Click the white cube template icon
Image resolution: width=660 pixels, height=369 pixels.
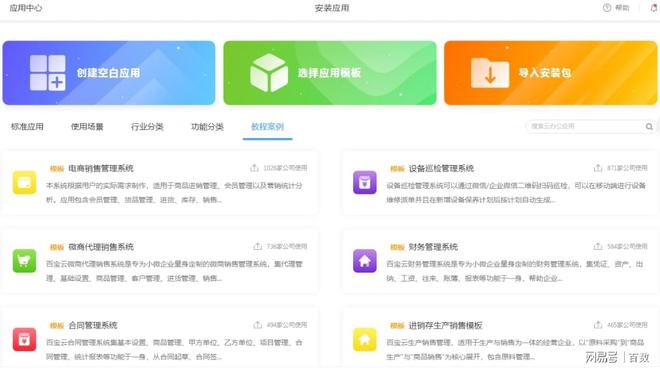click(x=269, y=73)
